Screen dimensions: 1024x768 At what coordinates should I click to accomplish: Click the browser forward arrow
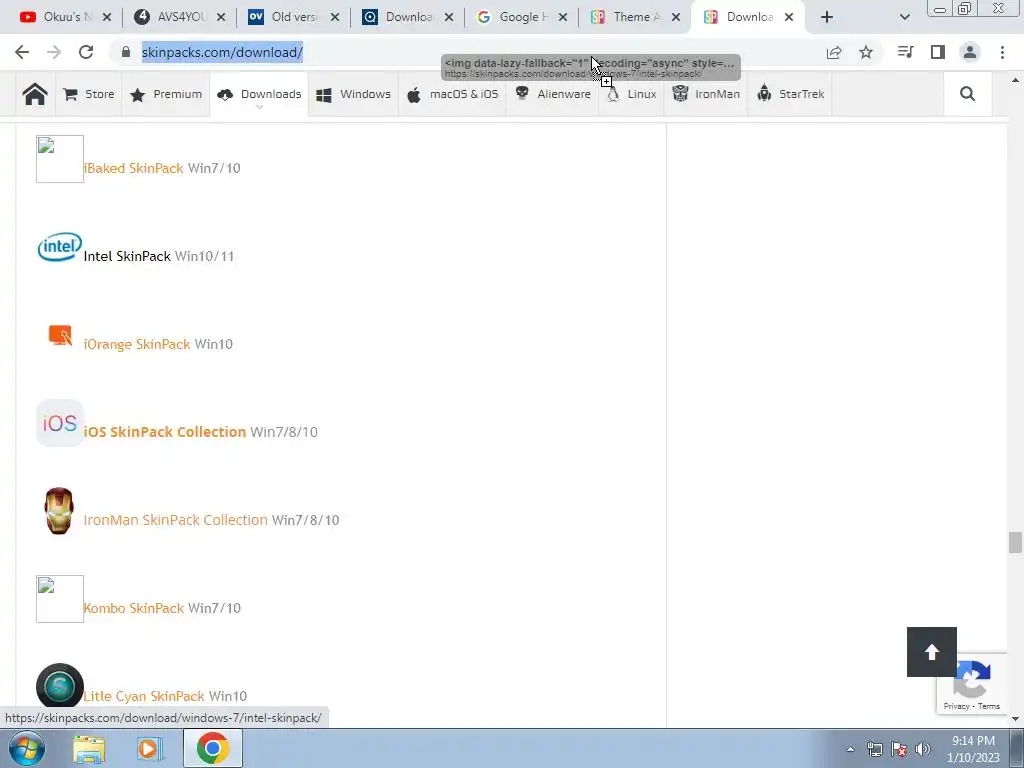point(54,52)
